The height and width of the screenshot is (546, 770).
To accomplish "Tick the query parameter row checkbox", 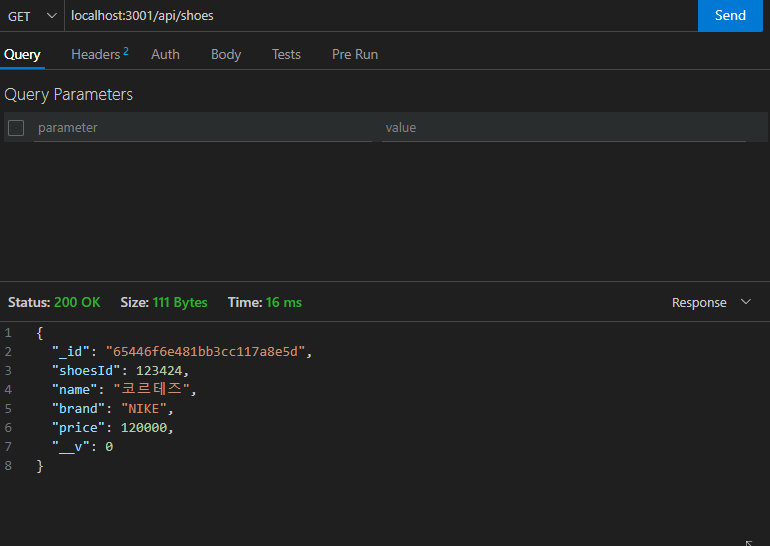I will (x=16, y=128).
